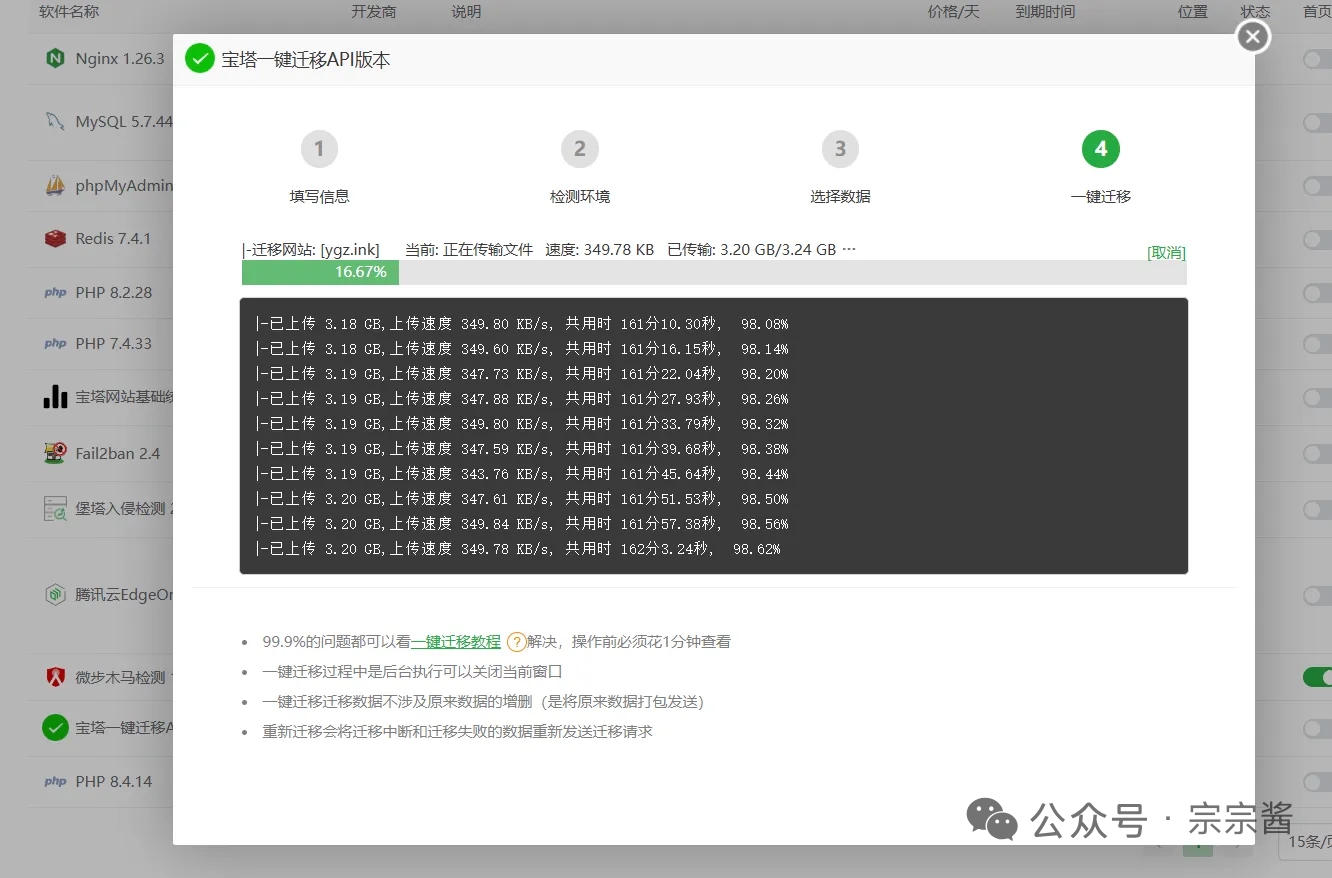This screenshot has height=878, width=1332.
Task: Open the 15条/页 page size dropdown
Action: 1305,842
